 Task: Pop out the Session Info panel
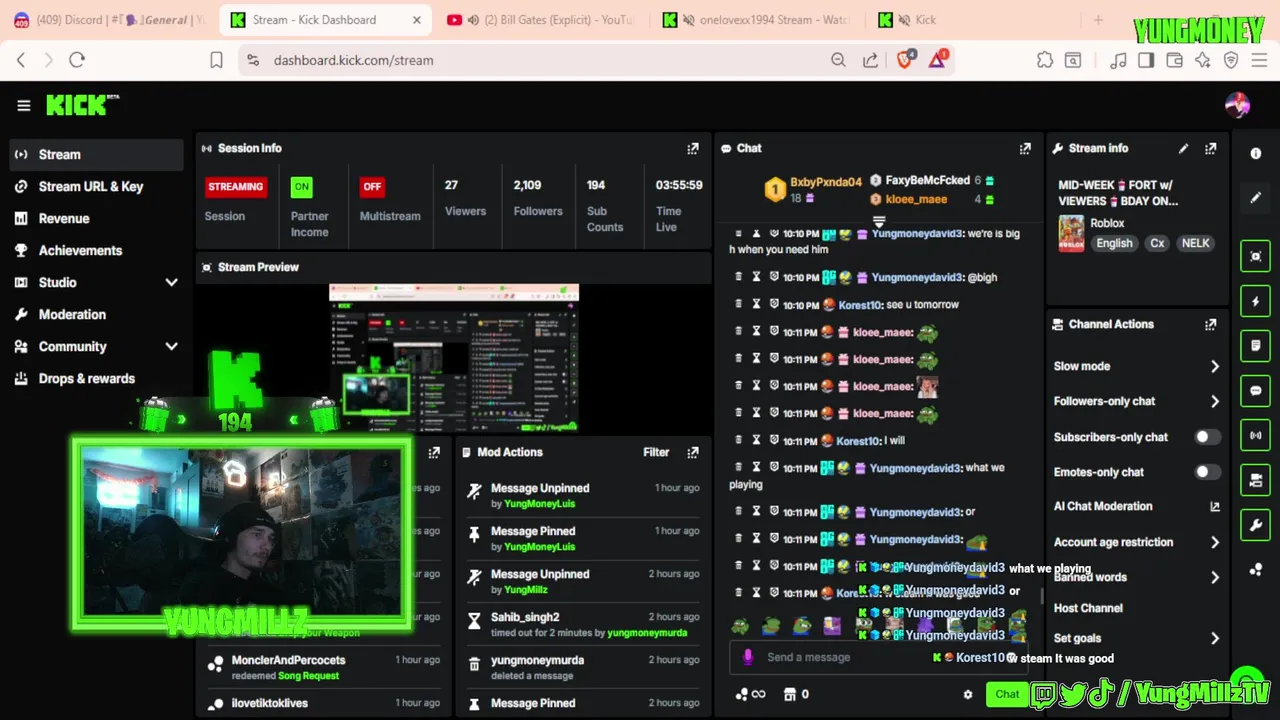click(693, 148)
